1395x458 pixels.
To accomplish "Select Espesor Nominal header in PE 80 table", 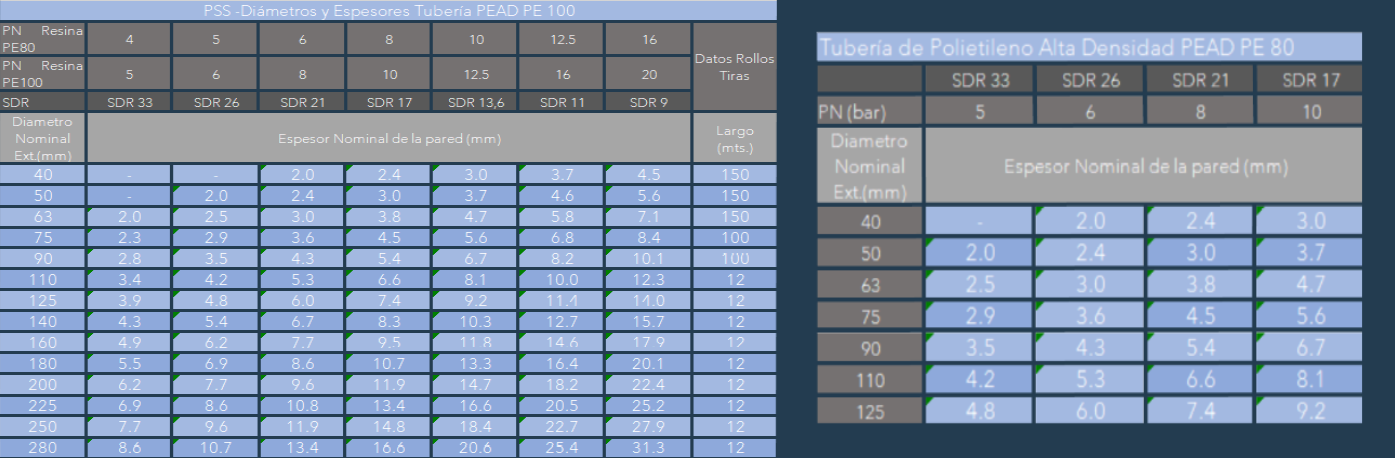I will coord(1143,166).
